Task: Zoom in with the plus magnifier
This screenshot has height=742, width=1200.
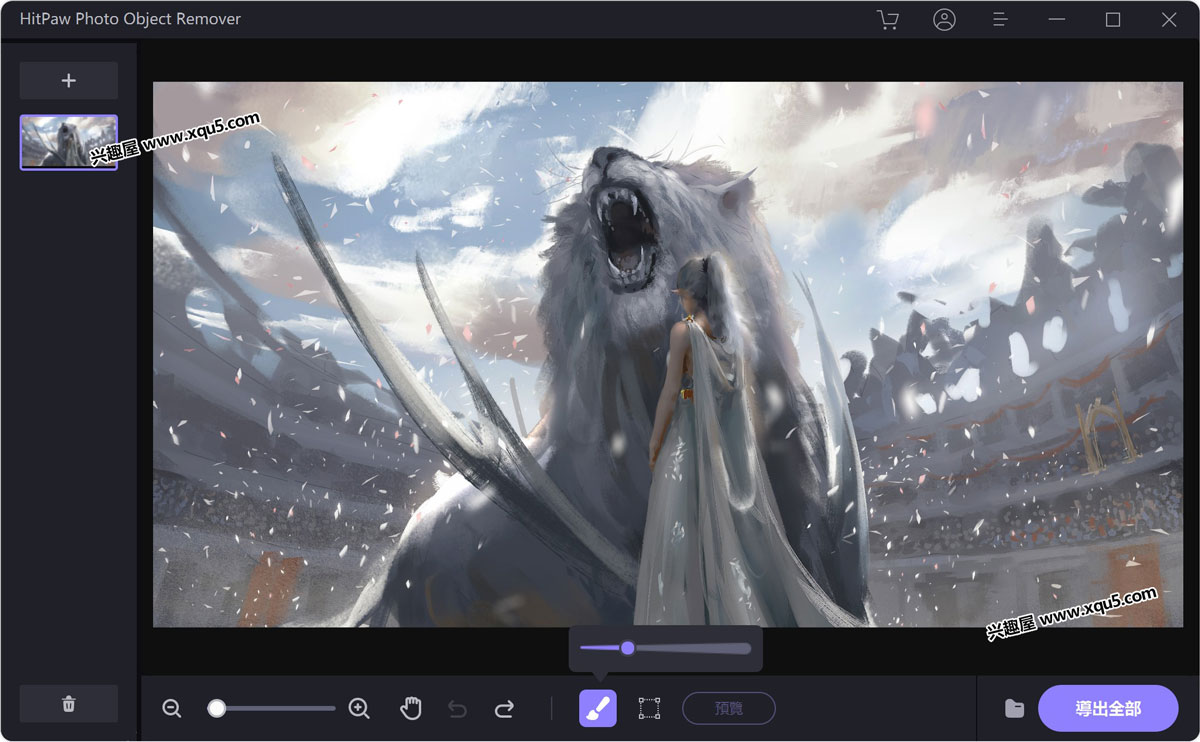Action: pos(359,709)
